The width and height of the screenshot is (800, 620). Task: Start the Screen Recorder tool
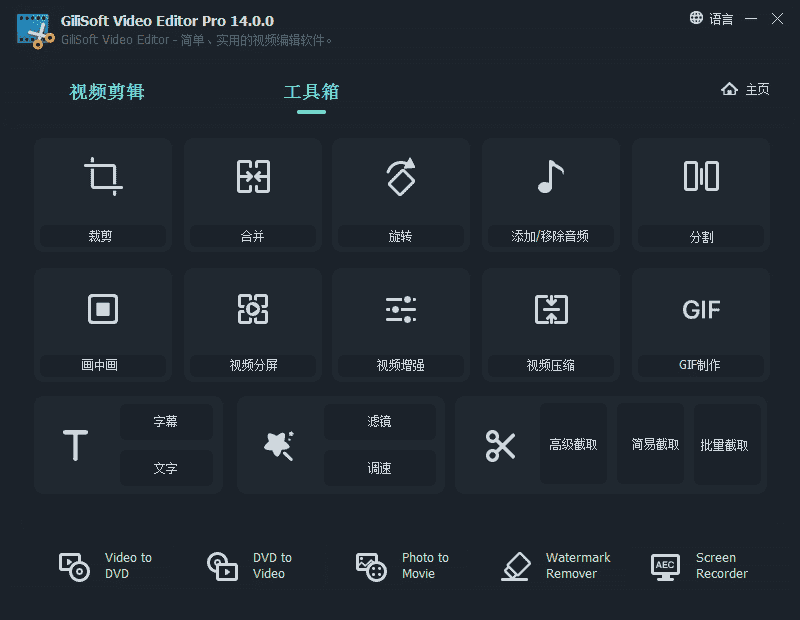click(699, 566)
